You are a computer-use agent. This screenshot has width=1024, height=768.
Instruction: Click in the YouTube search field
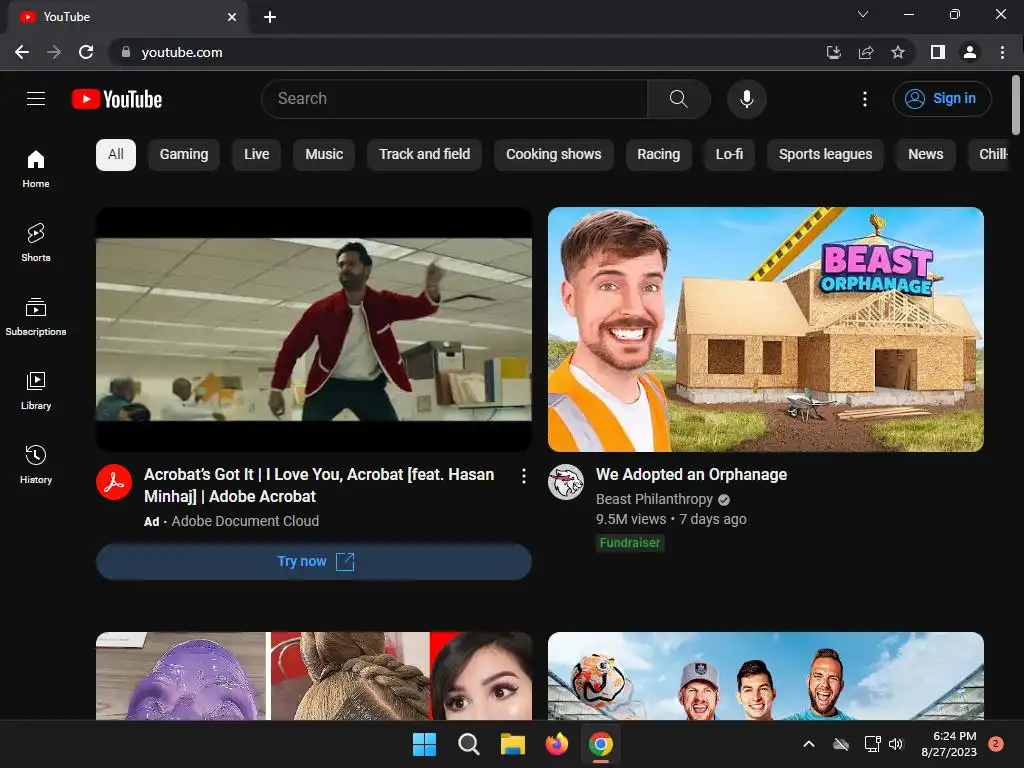point(454,99)
